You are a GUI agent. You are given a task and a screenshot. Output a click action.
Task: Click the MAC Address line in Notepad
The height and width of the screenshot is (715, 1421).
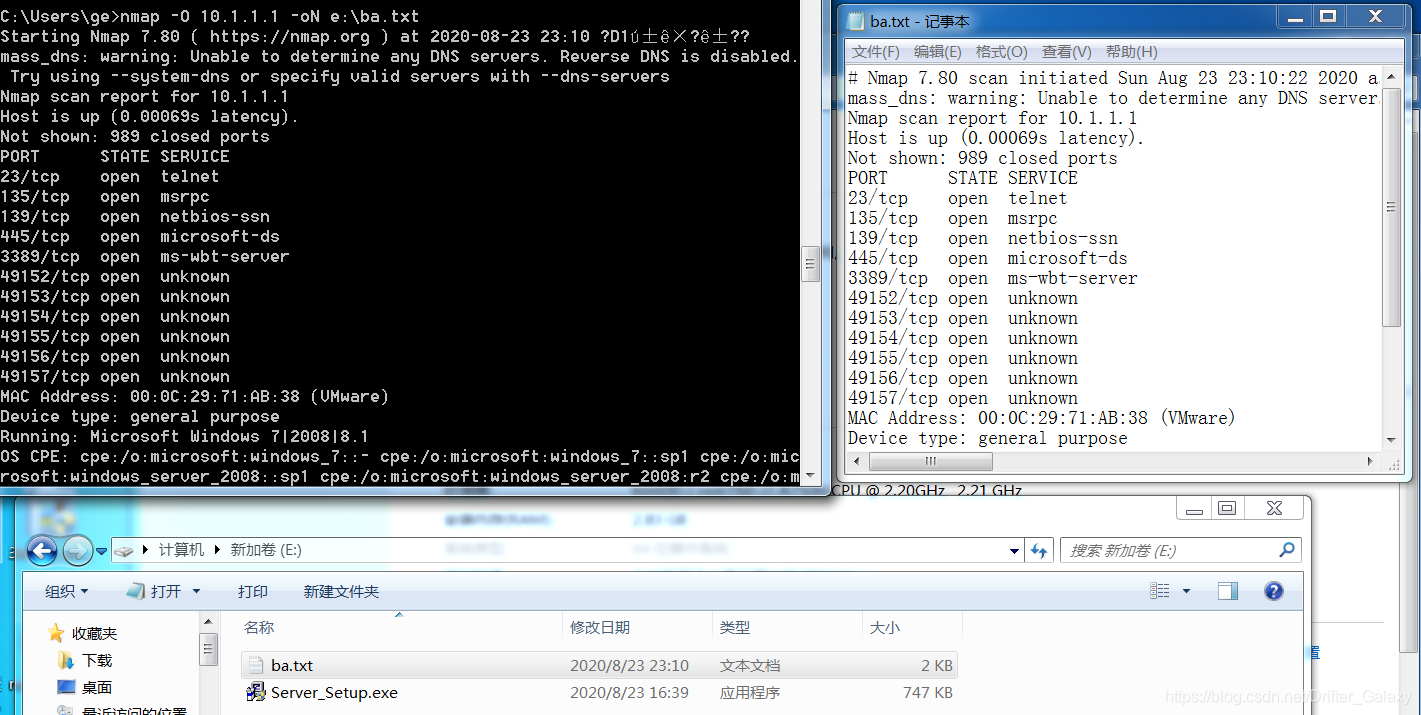pos(1042,418)
